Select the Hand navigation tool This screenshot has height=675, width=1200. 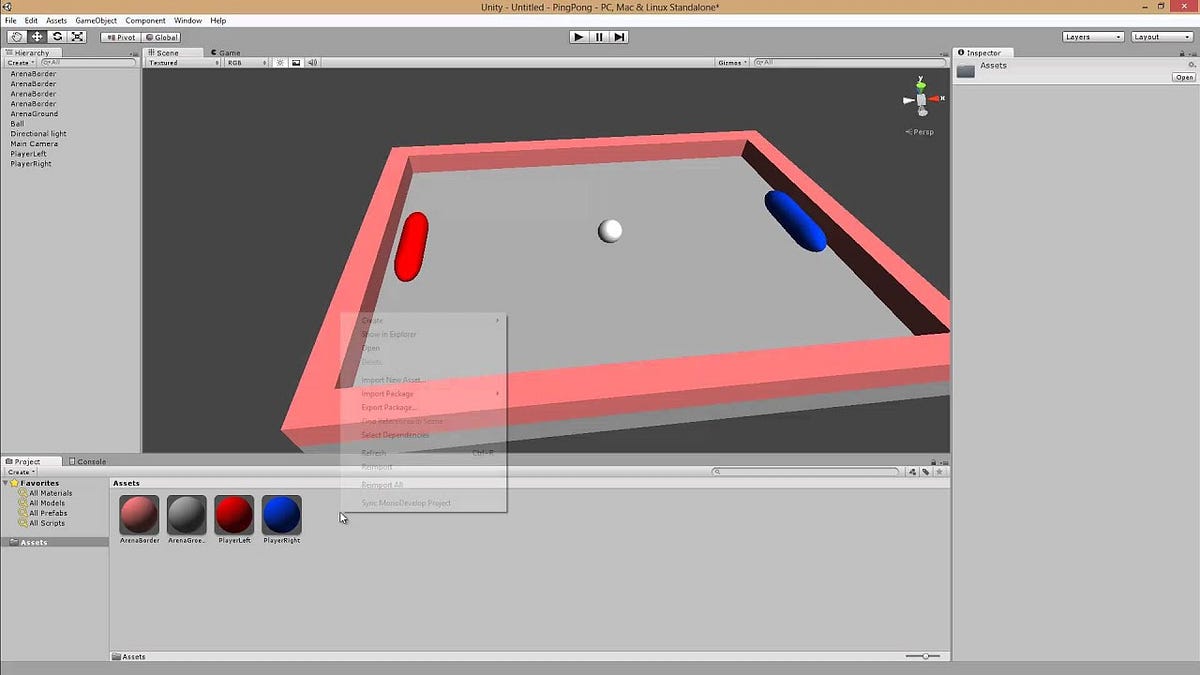[15, 36]
